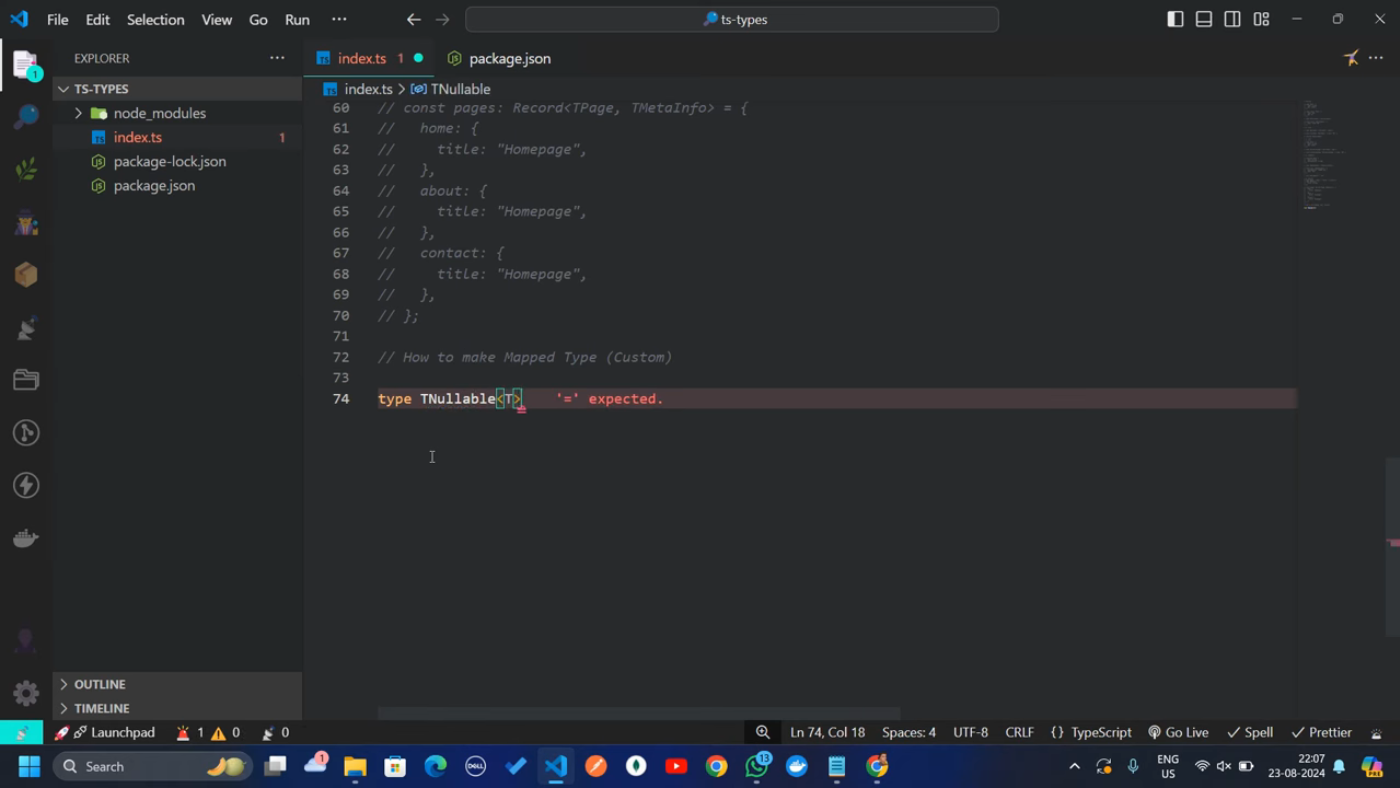Open the green leaf MongoDB icon in activity bar
1400x788 pixels.
point(26,168)
